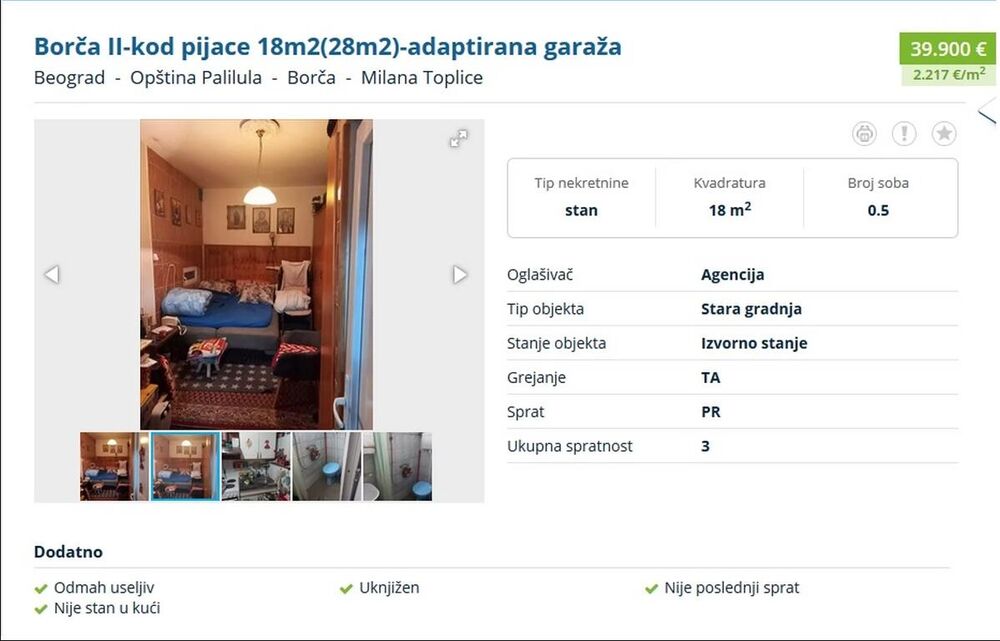Viewport: 1000px width, 641px height.
Task: Open the last thumbnail with blue stool
Action: 397,466
